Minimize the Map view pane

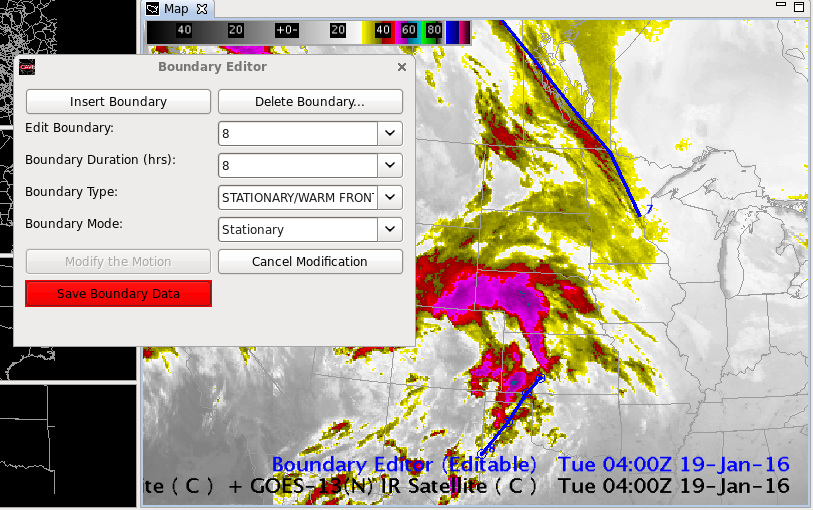tap(781, 4)
